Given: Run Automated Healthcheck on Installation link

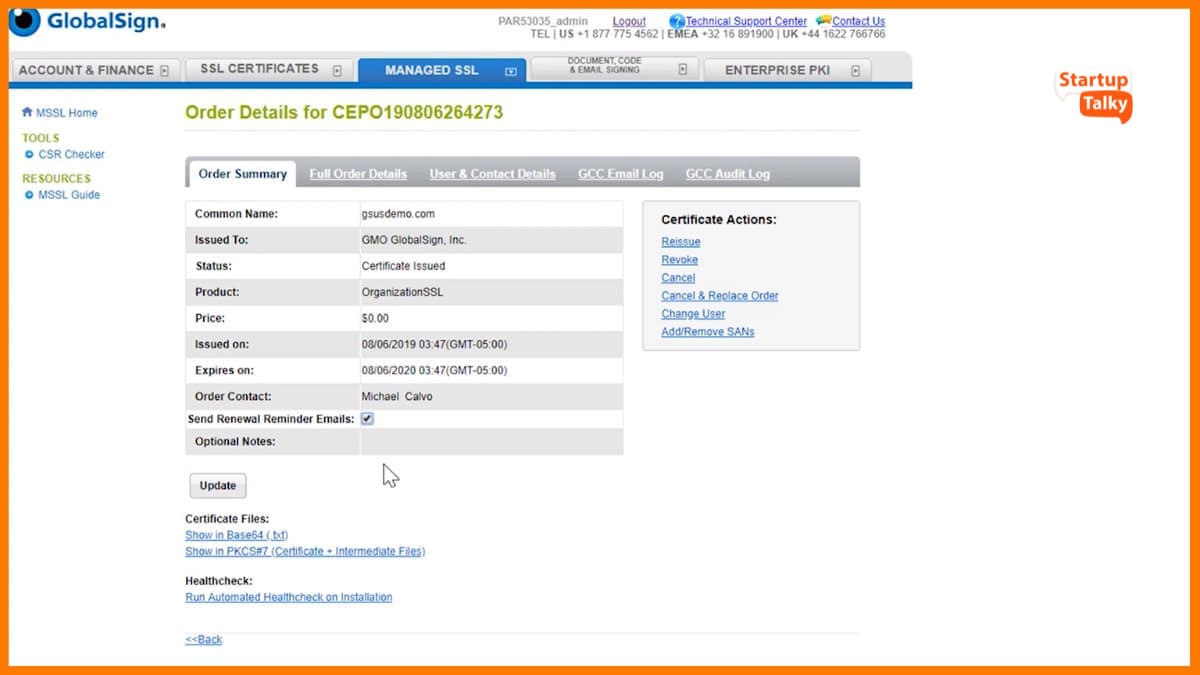Looking at the screenshot, I should pos(289,598).
